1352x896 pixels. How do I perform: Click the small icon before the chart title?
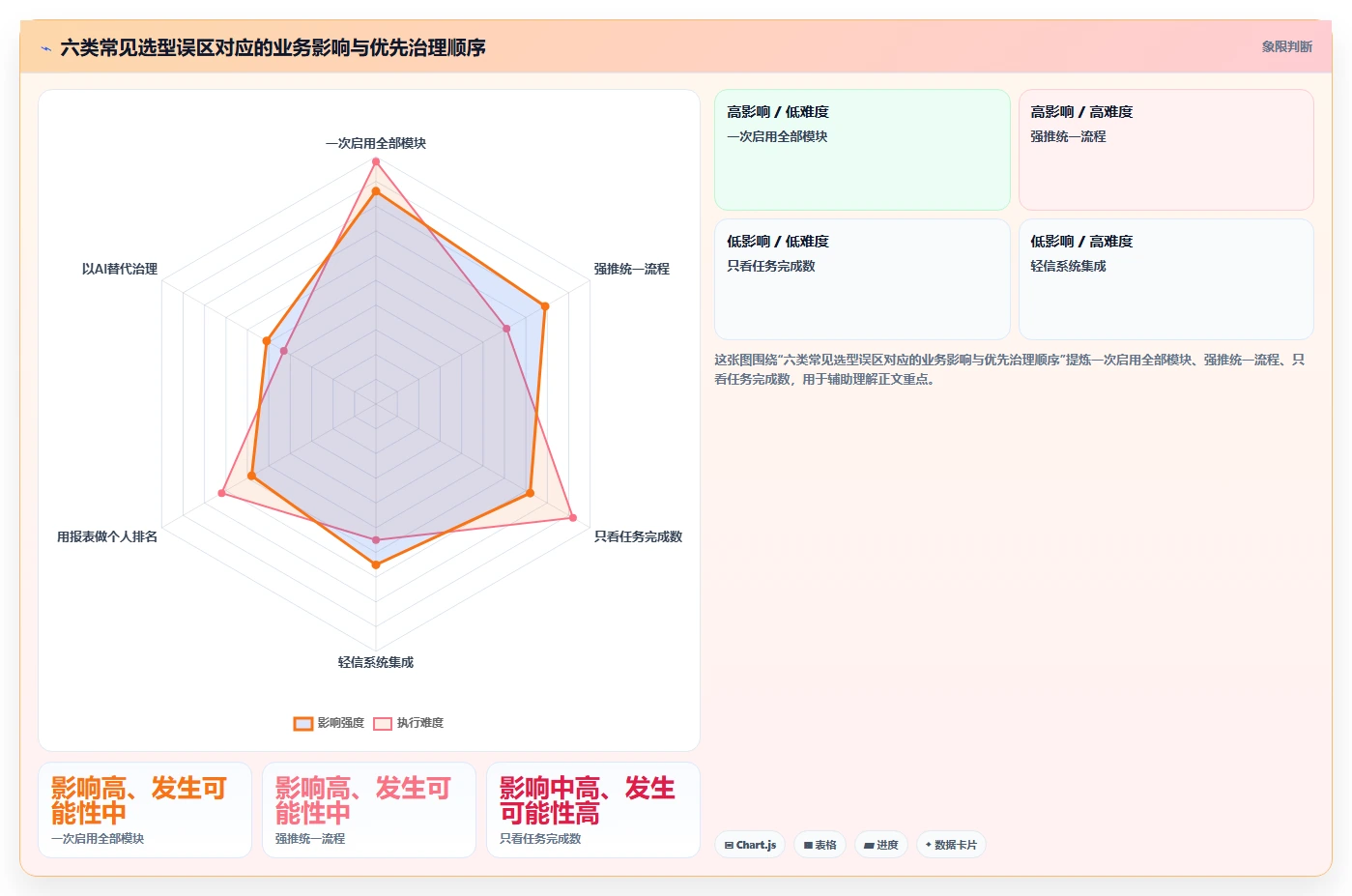coord(45,48)
